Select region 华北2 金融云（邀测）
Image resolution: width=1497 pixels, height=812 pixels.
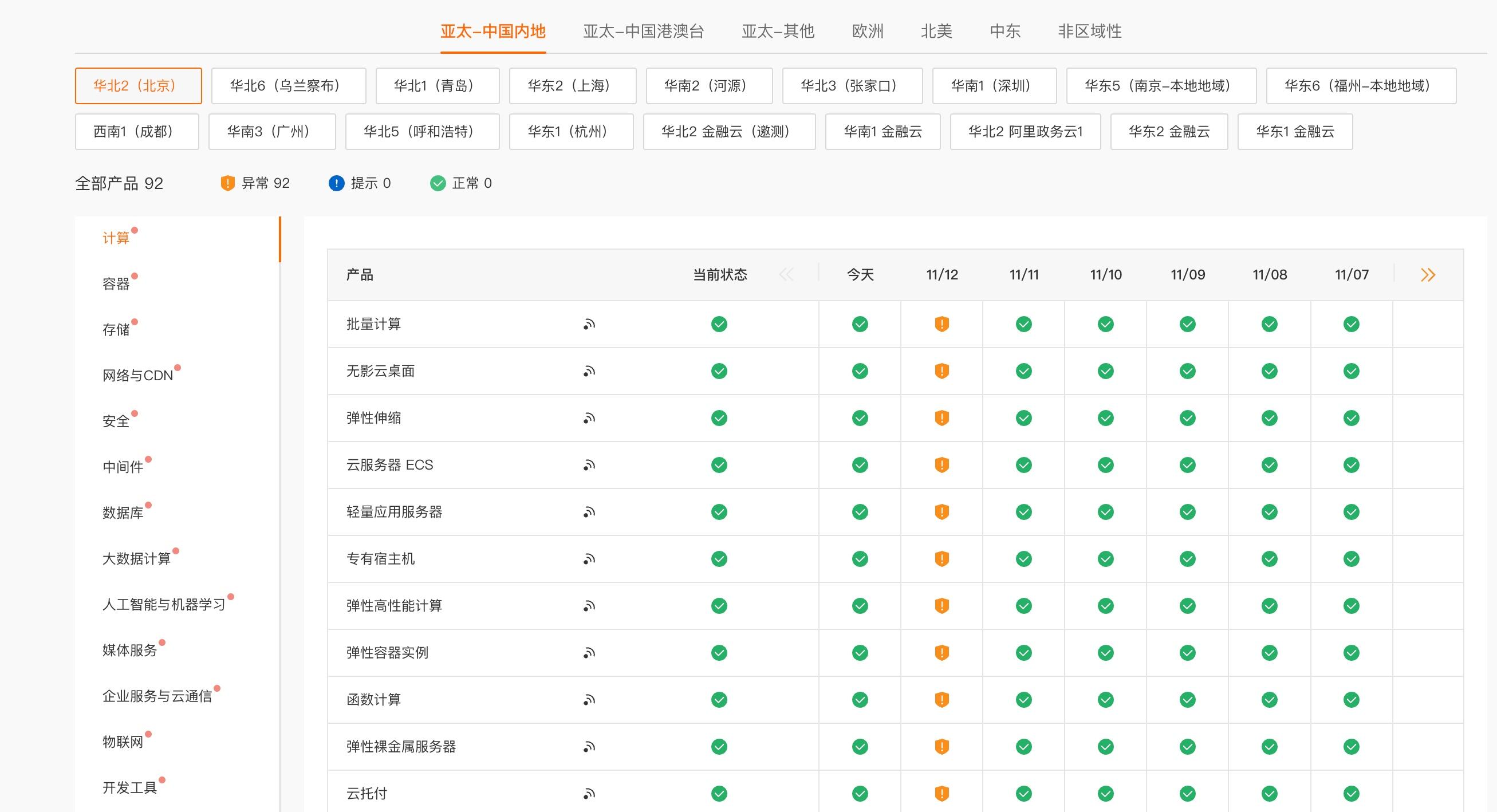[730, 132]
